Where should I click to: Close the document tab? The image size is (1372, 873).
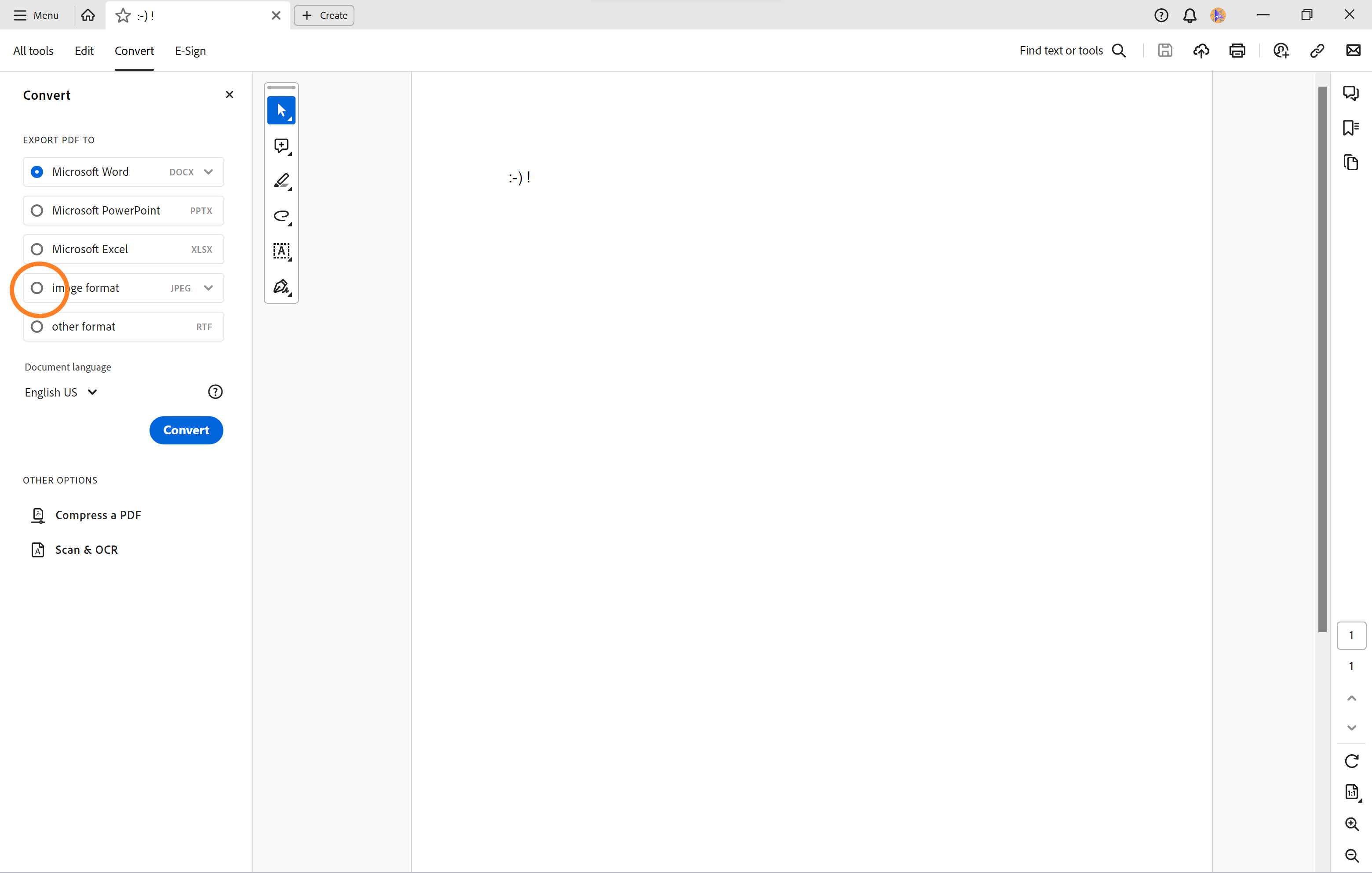click(276, 15)
